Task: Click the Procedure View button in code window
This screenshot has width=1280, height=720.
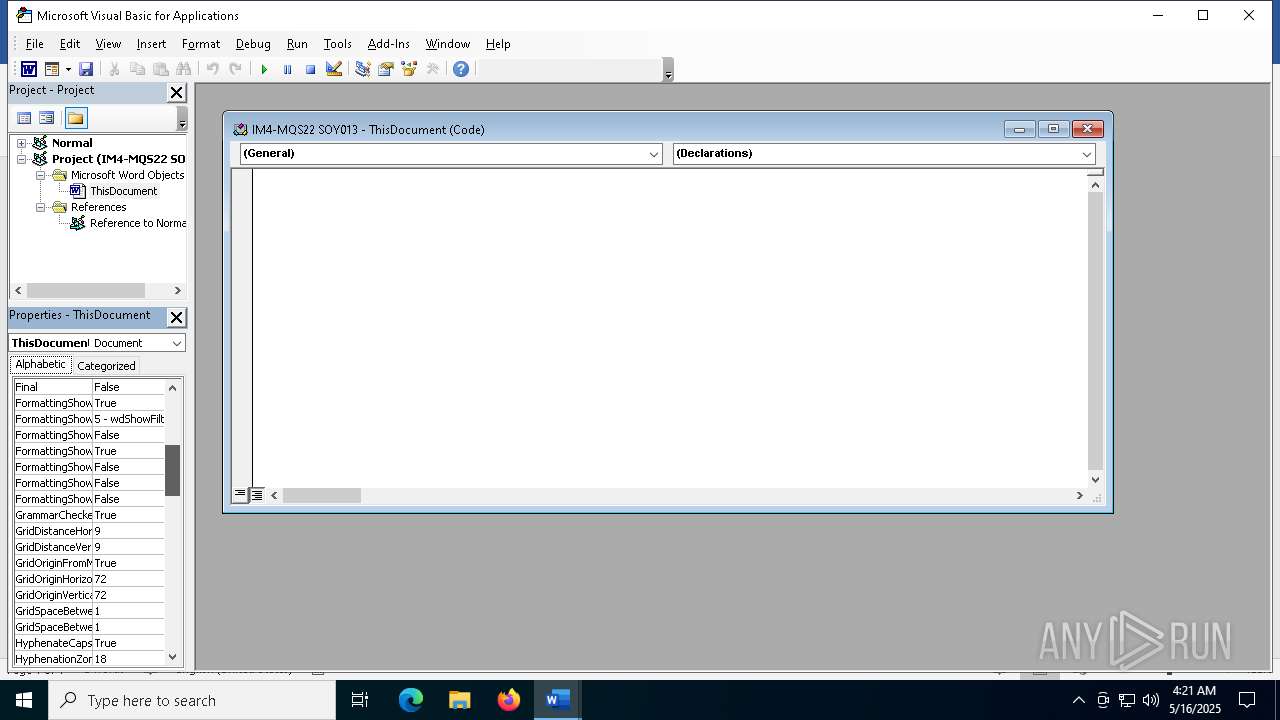Action: tap(240, 495)
